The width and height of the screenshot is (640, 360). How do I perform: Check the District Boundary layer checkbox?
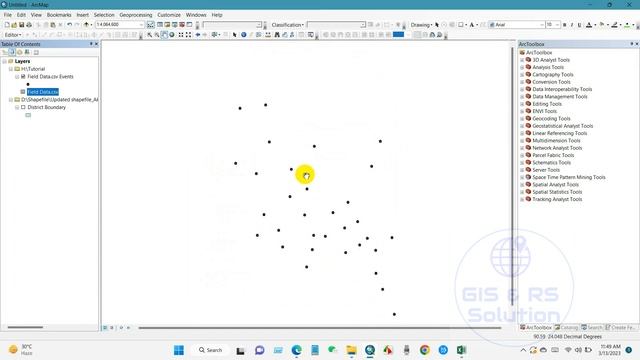23,107
